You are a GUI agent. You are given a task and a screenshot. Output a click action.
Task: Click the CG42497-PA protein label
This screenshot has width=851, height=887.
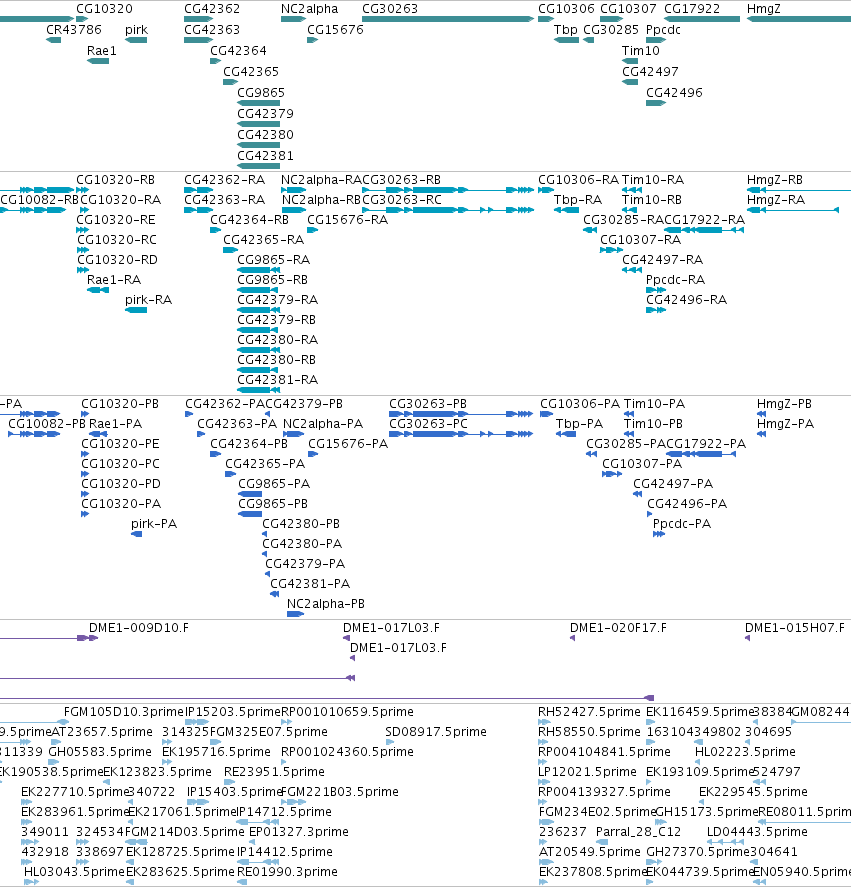tap(673, 483)
